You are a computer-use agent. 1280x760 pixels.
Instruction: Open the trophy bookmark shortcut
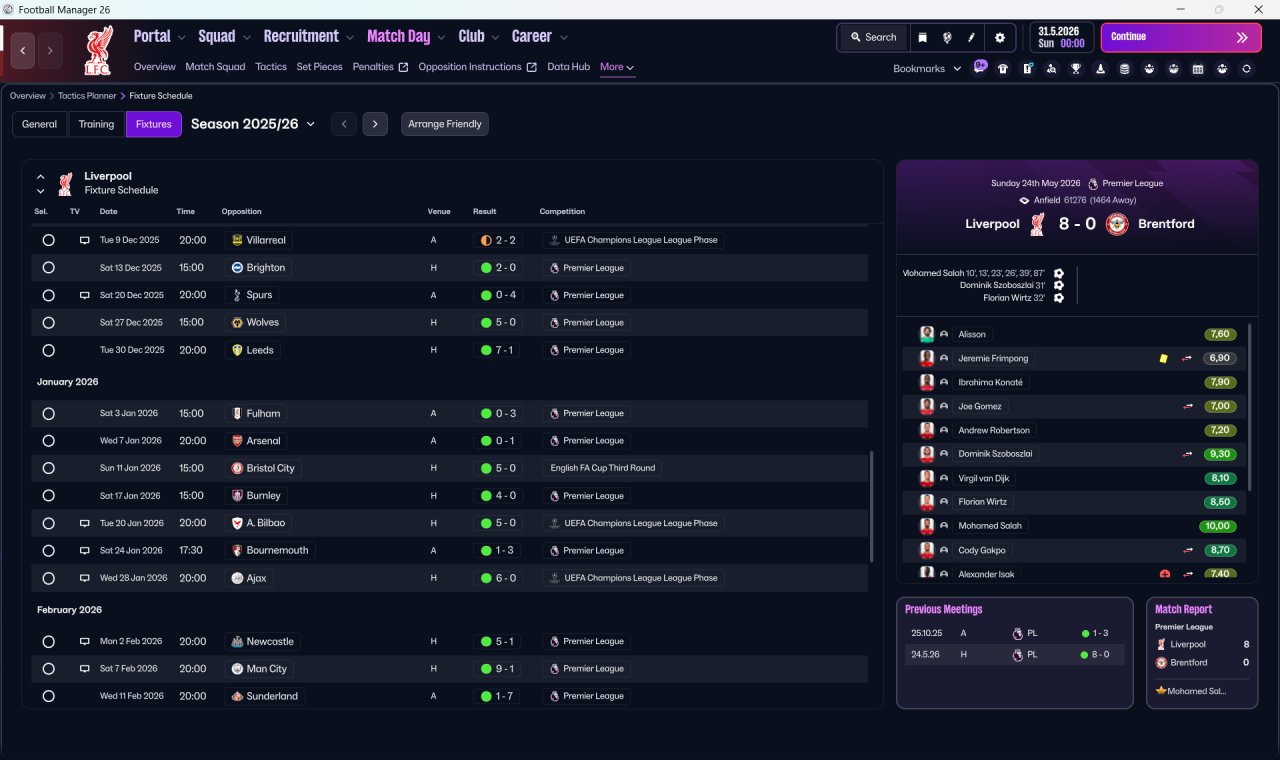click(1076, 69)
